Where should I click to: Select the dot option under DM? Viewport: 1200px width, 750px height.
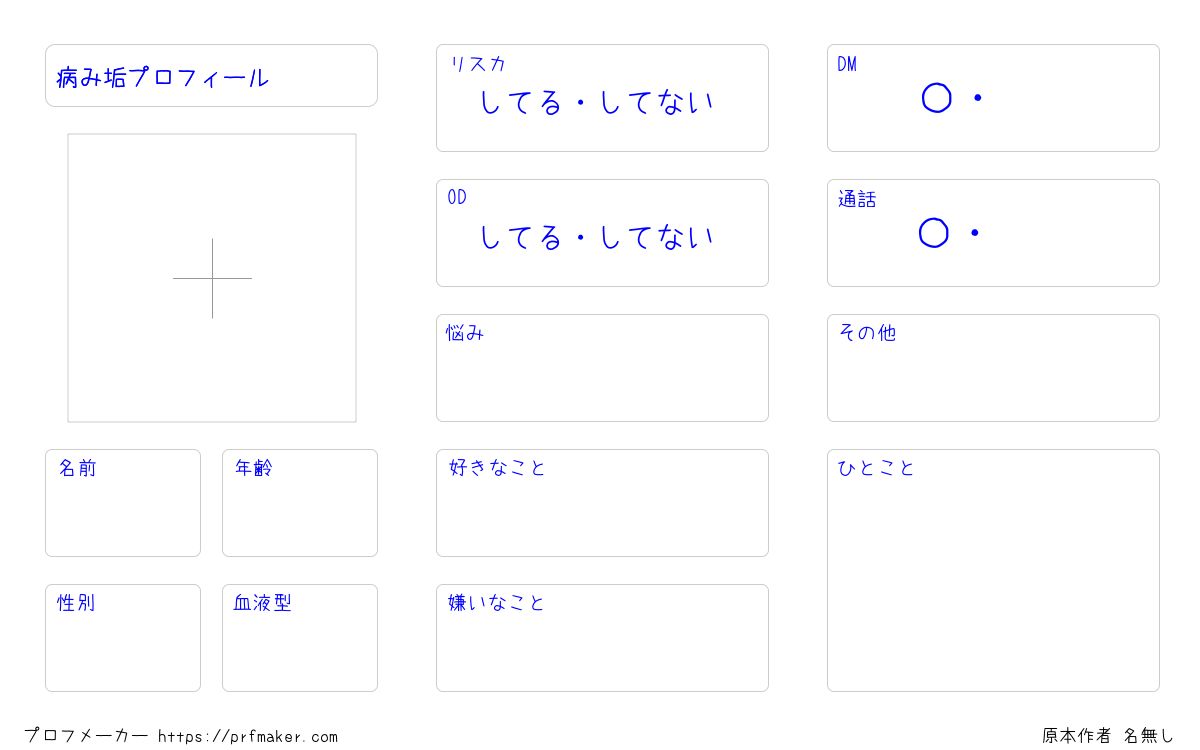(978, 98)
